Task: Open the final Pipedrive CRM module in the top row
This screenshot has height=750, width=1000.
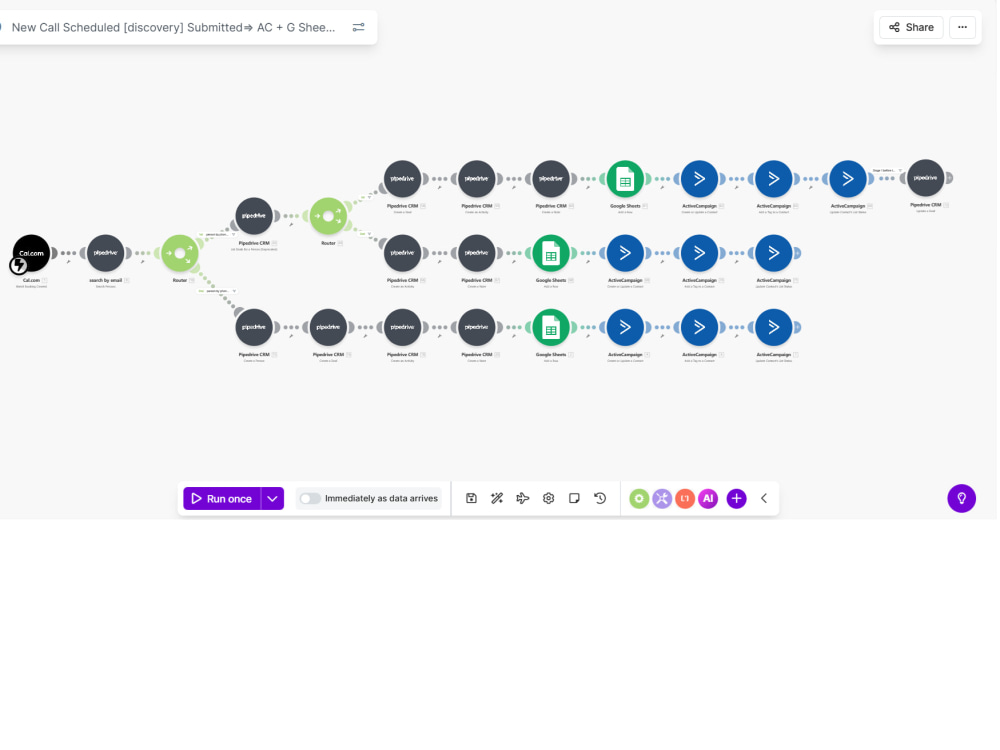Action: [x=925, y=178]
